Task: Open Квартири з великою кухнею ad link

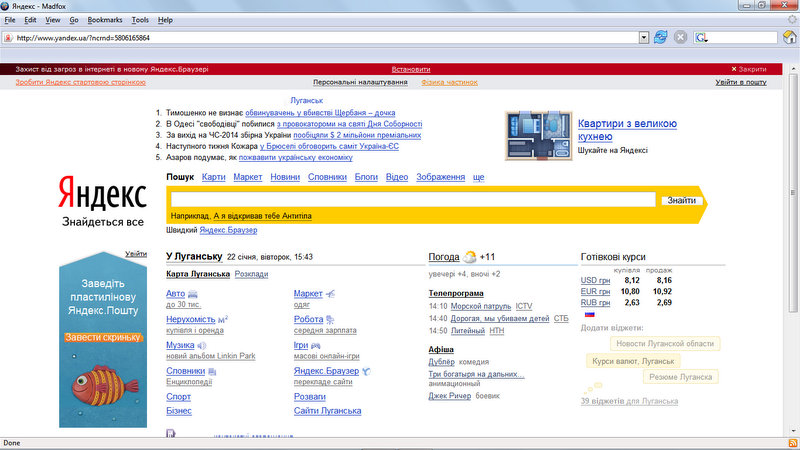Action: click(627, 130)
